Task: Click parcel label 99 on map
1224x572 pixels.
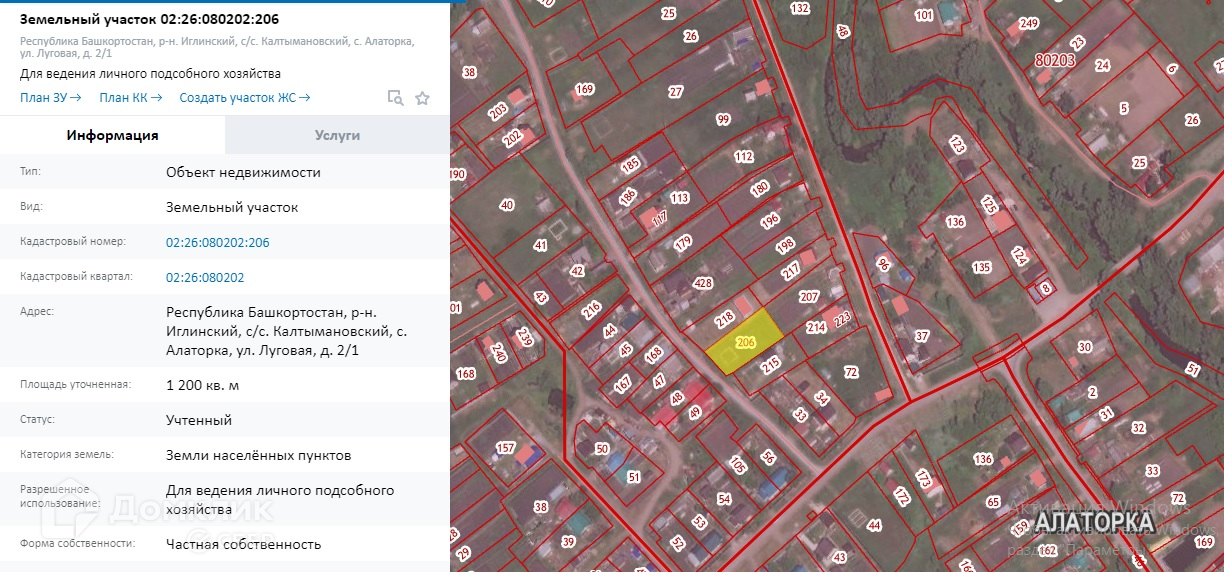Action: coord(724,119)
